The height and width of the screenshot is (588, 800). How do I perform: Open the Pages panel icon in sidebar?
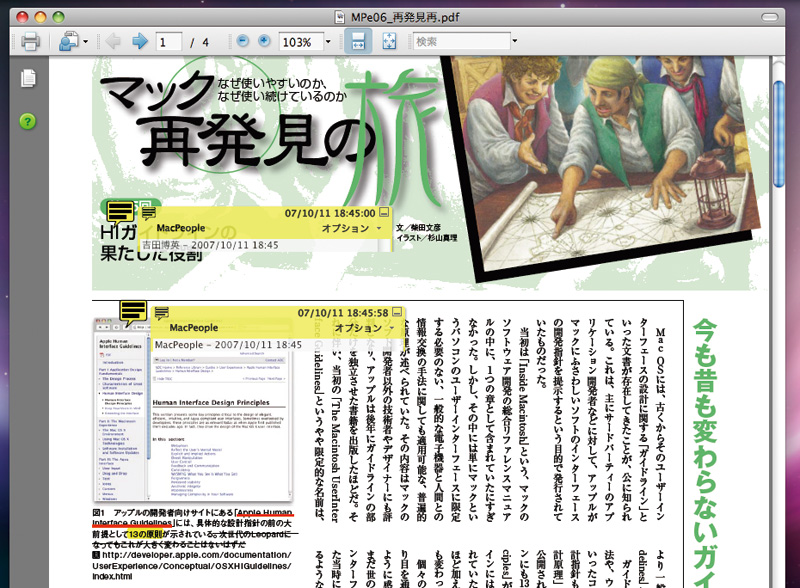[x=29, y=78]
